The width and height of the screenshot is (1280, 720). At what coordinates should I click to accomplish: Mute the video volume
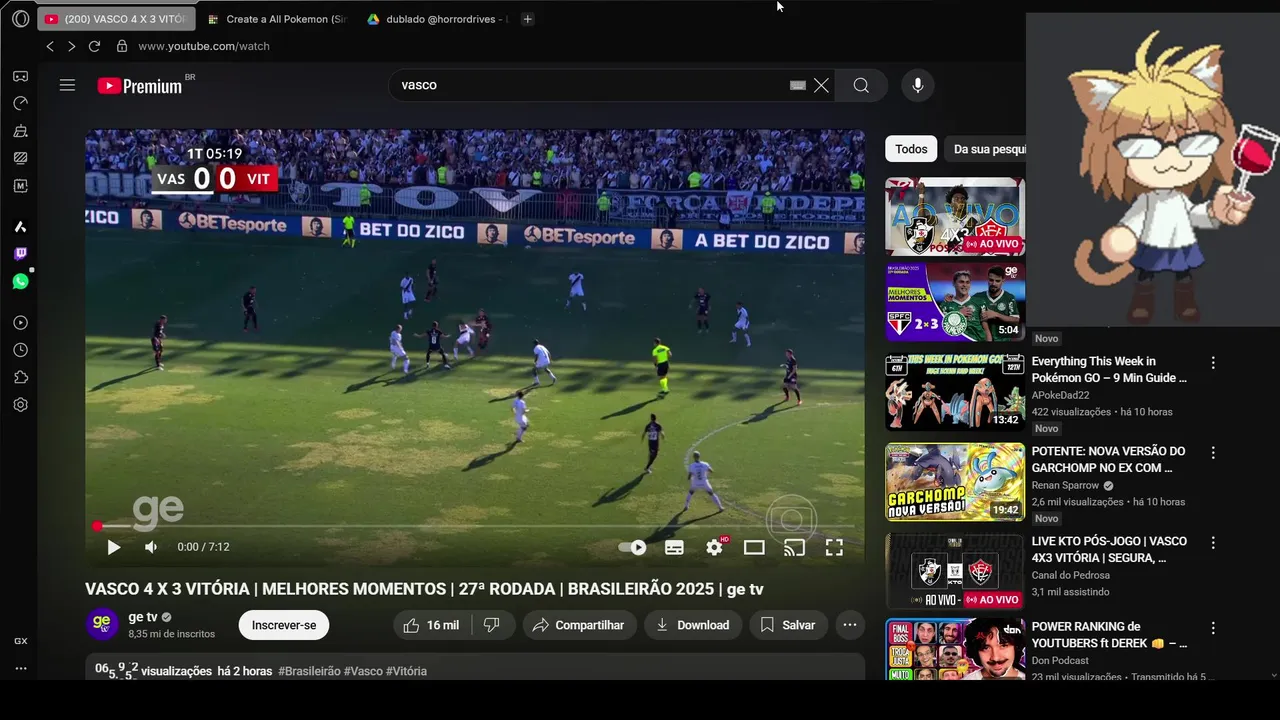[x=151, y=547]
